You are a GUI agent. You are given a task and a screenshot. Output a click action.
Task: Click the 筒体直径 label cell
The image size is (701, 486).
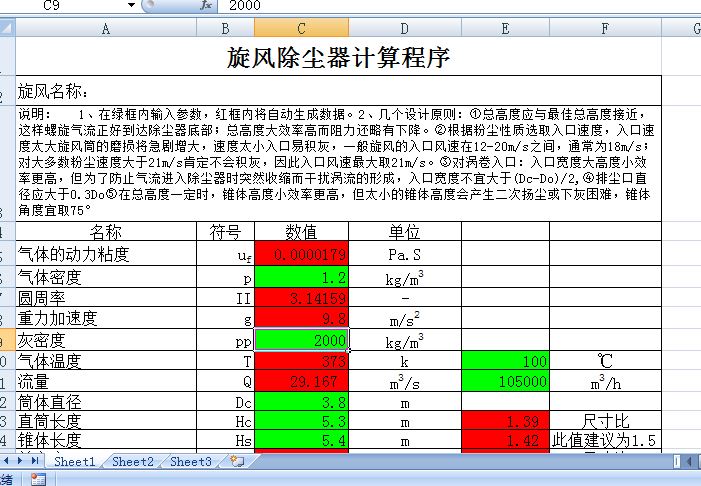[x=106, y=401]
